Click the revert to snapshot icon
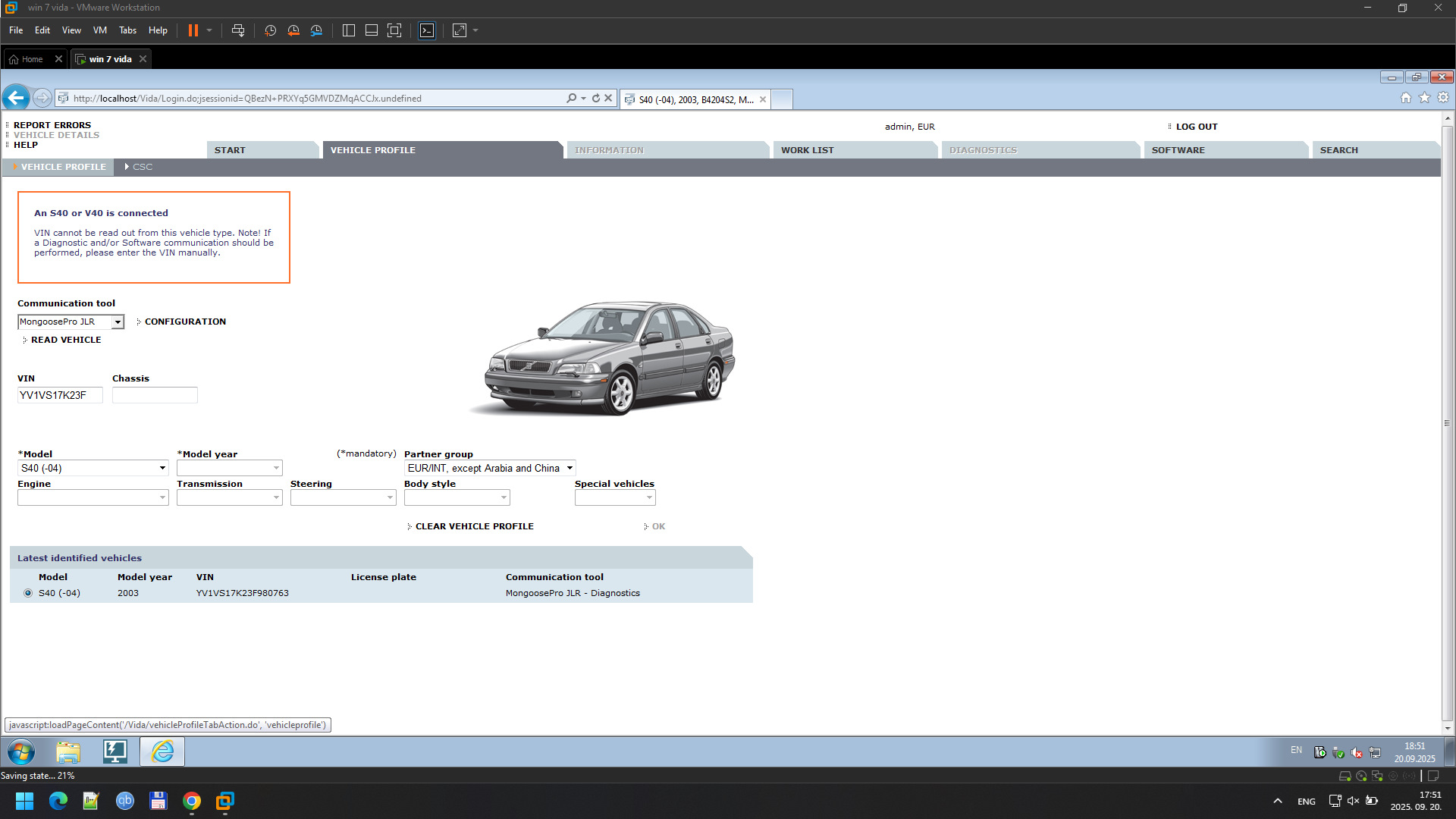 coord(293,30)
